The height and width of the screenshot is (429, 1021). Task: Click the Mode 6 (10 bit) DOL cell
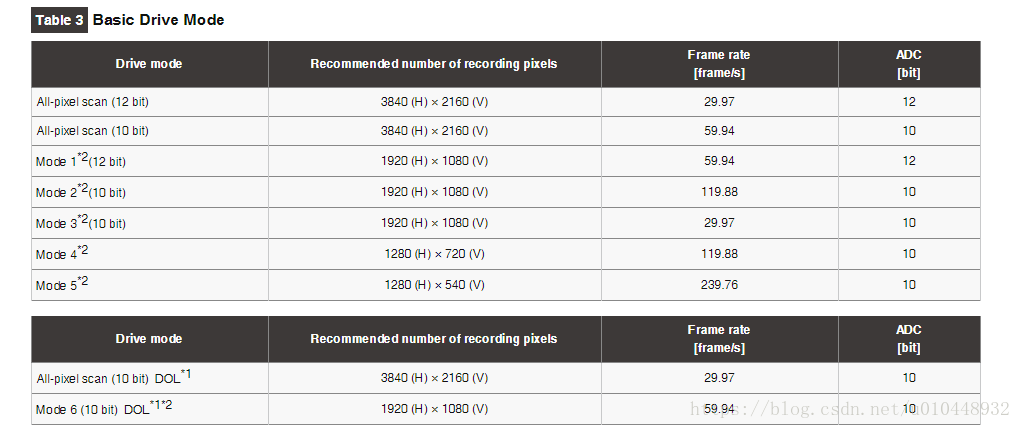[x=149, y=409]
